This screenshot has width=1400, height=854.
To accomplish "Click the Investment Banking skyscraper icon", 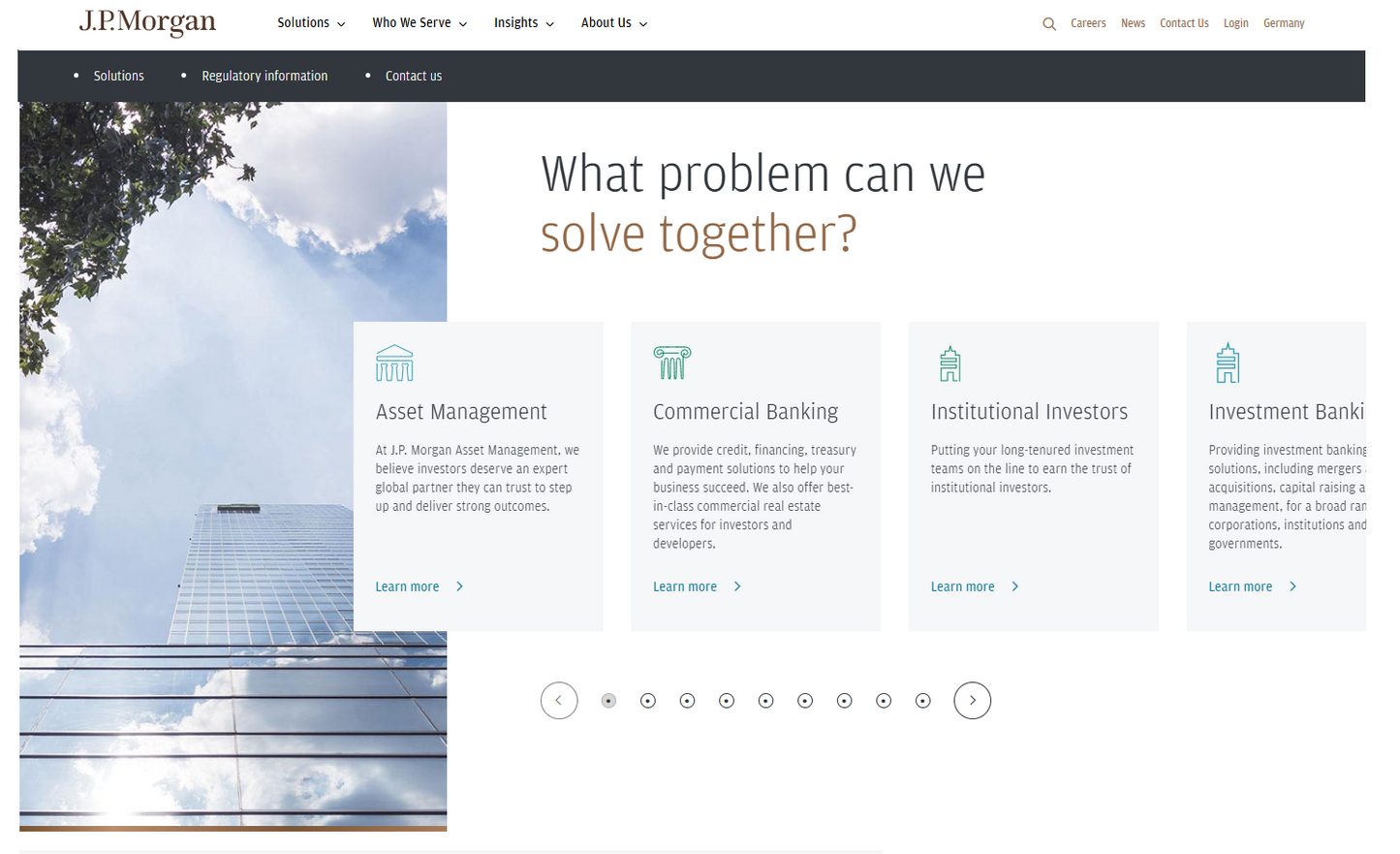I will point(1228,363).
